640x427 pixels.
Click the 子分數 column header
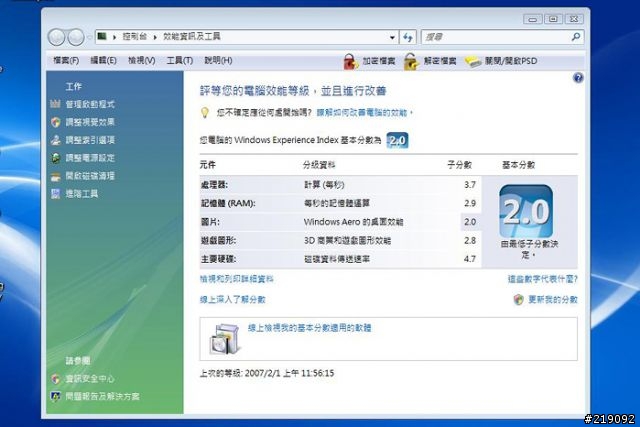point(460,165)
